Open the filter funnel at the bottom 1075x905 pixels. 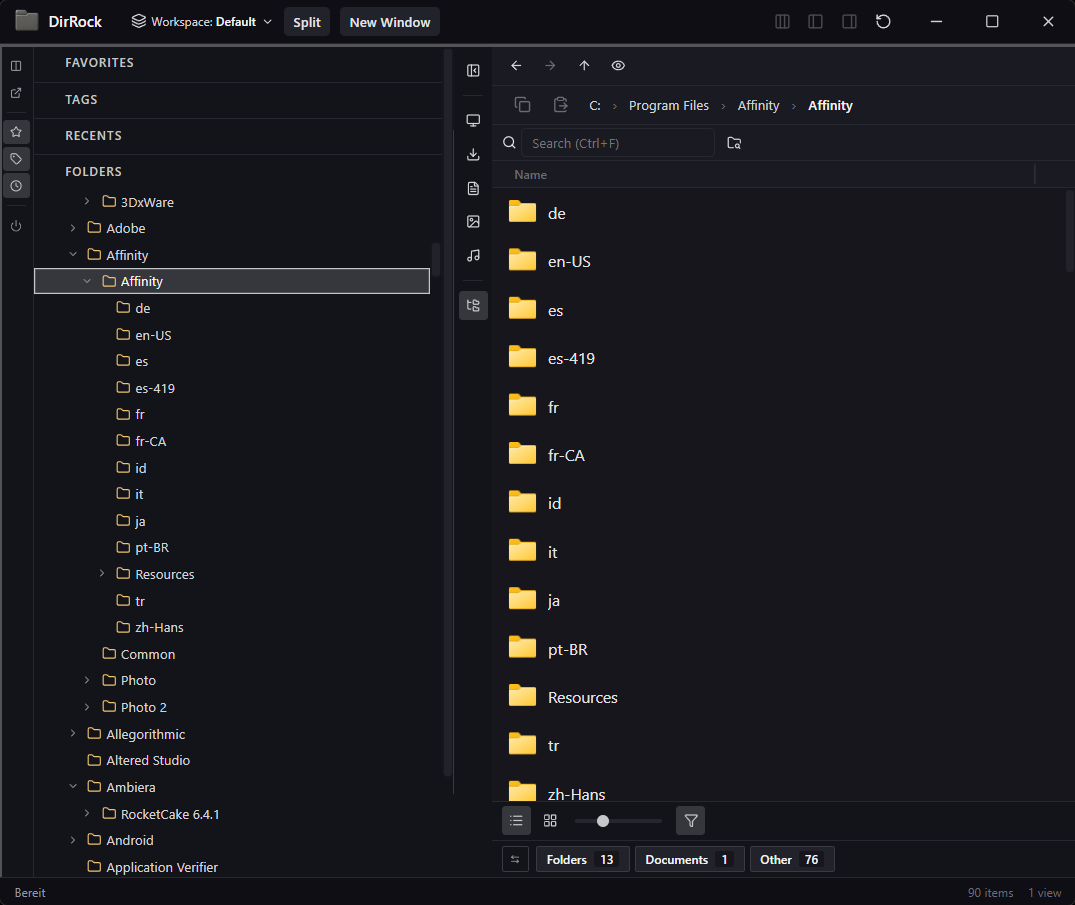[x=690, y=820]
